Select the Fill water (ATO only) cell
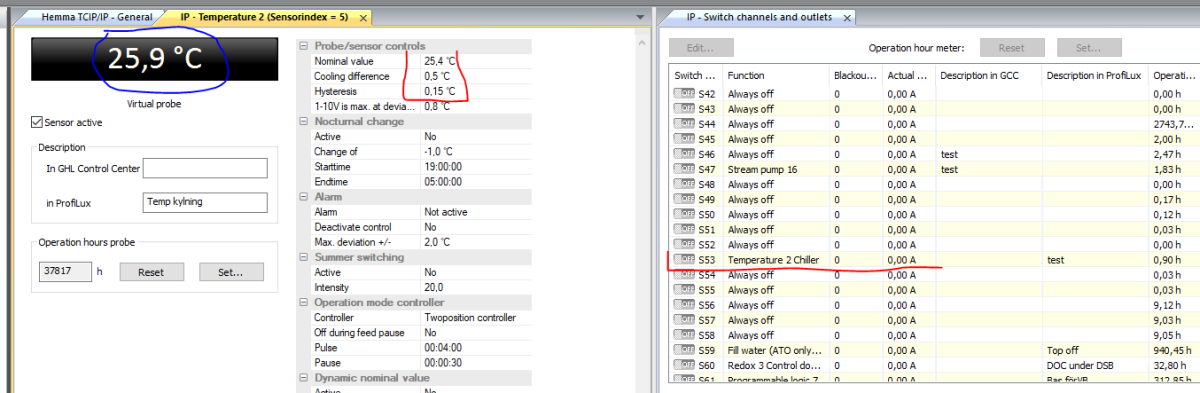 coord(776,351)
